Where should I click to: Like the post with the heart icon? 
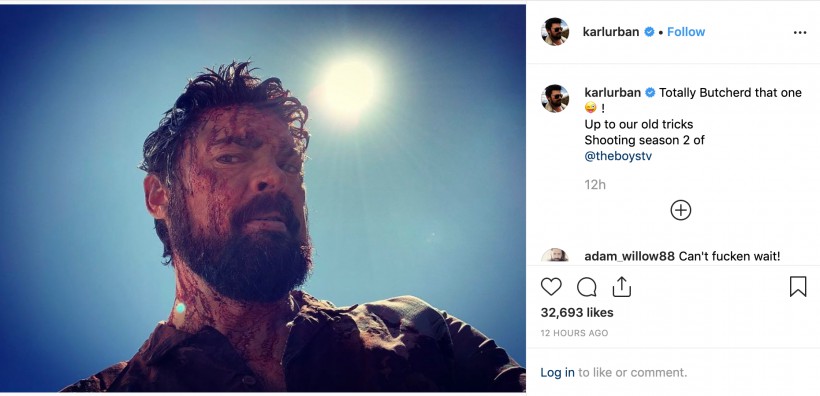[x=551, y=287]
